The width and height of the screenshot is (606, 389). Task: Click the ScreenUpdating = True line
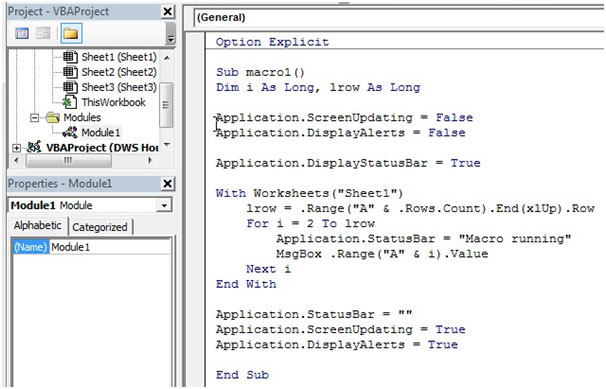[x=340, y=329]
